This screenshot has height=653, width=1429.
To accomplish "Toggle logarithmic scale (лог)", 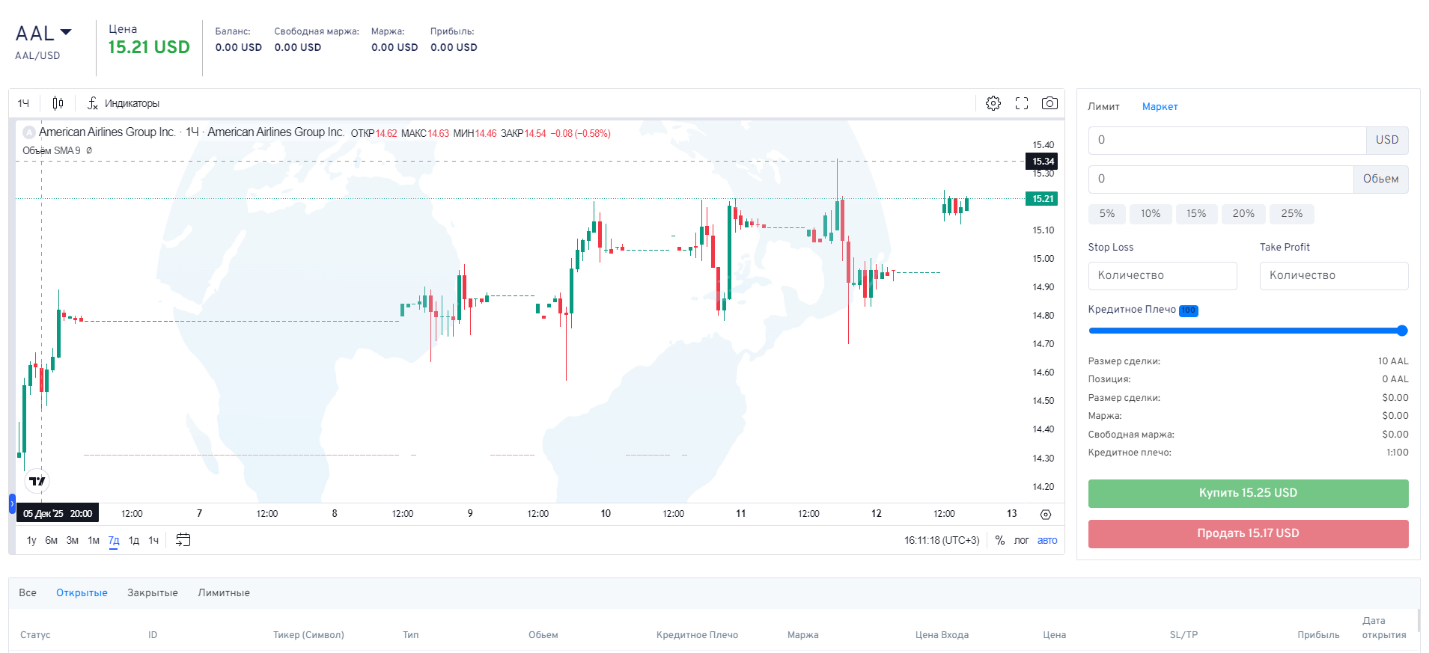I will [x=1021, y=540].
